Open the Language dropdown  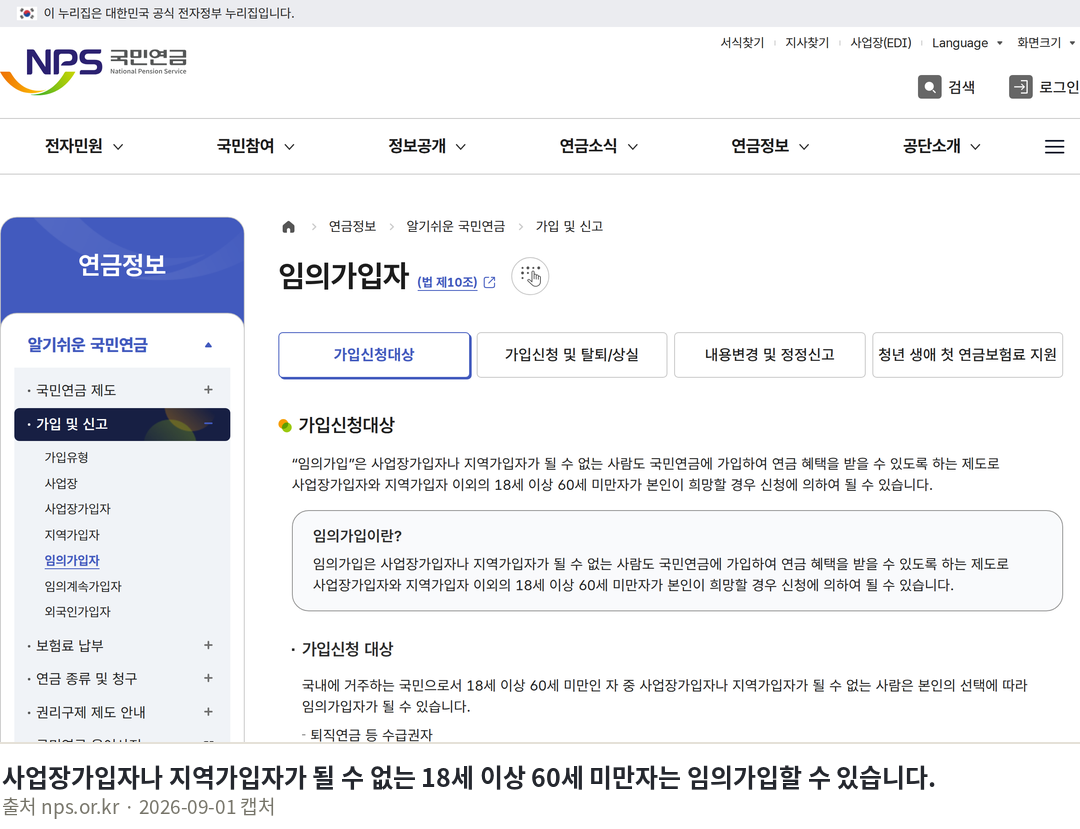click(x=966, y=43)
